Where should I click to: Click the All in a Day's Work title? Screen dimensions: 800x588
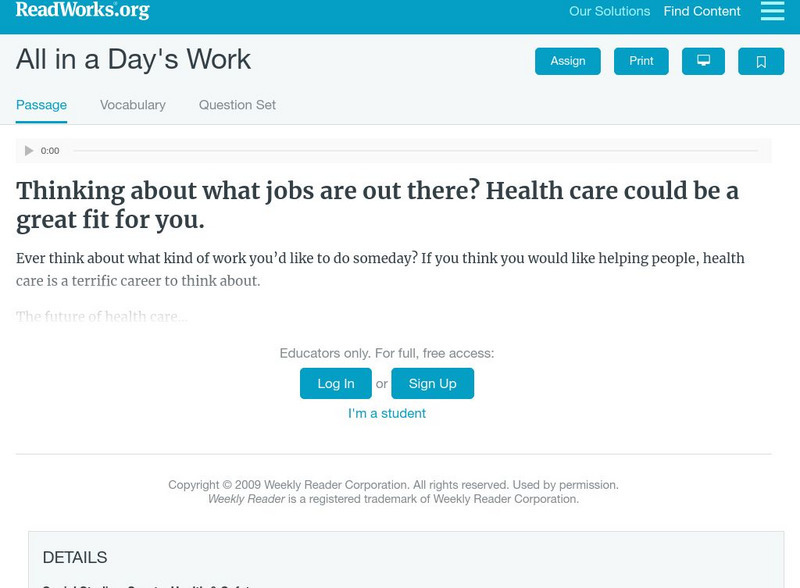[134, 60]
